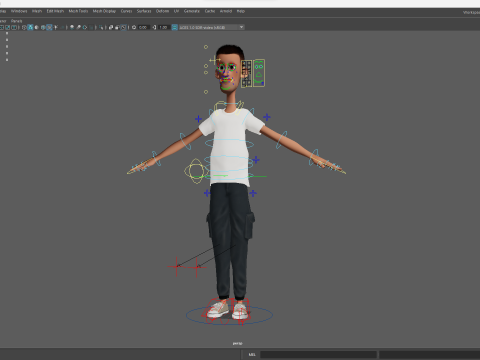Click the exposure value field 0.00

click(x=143, y=27)
